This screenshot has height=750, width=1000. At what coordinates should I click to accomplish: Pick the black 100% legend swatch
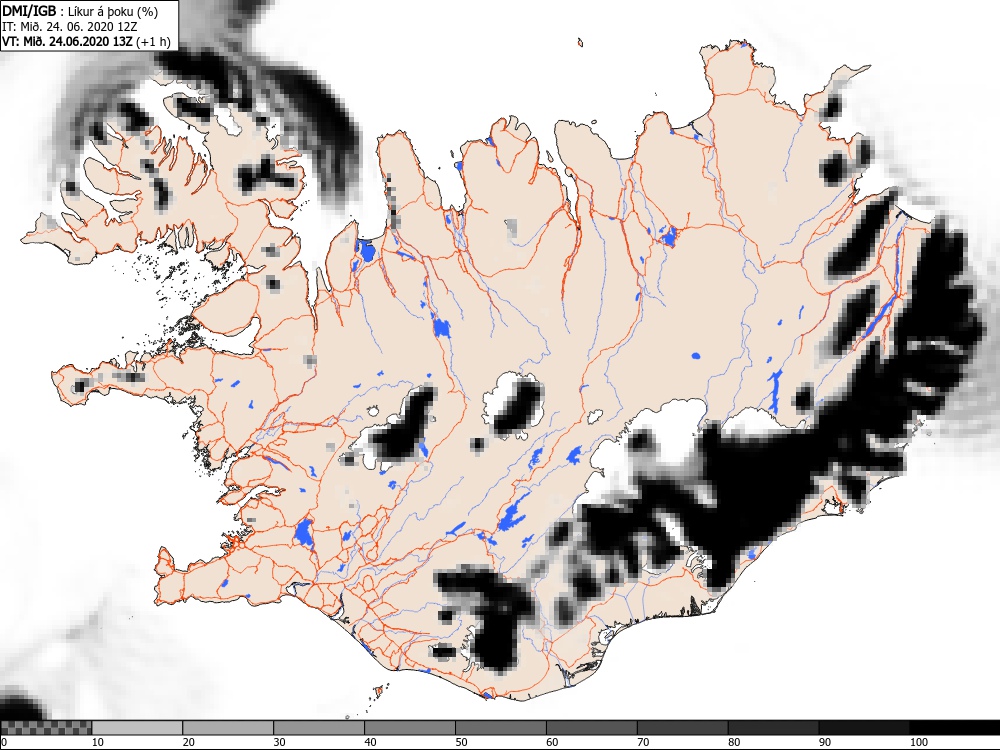coord(955,728)
